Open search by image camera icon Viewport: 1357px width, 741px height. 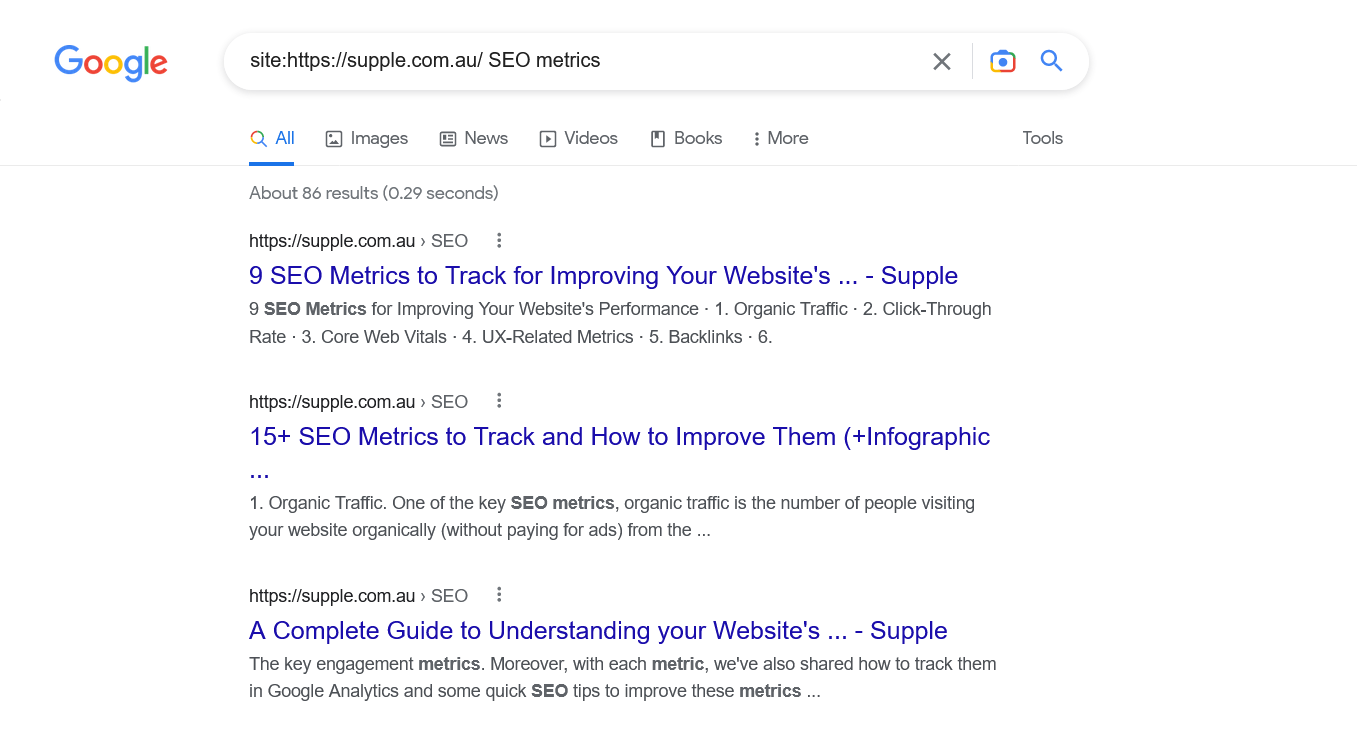coord(1003,61)
